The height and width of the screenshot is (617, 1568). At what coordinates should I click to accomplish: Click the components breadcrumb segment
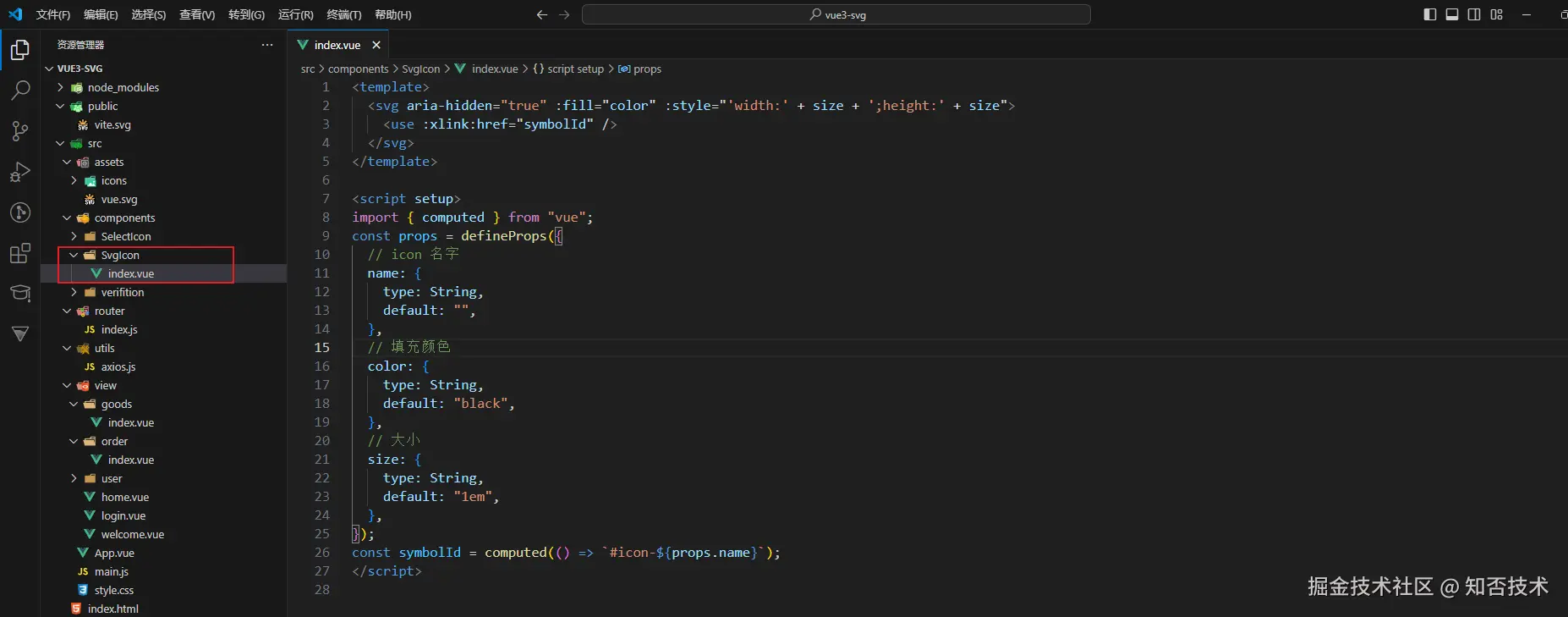(358, 69)
